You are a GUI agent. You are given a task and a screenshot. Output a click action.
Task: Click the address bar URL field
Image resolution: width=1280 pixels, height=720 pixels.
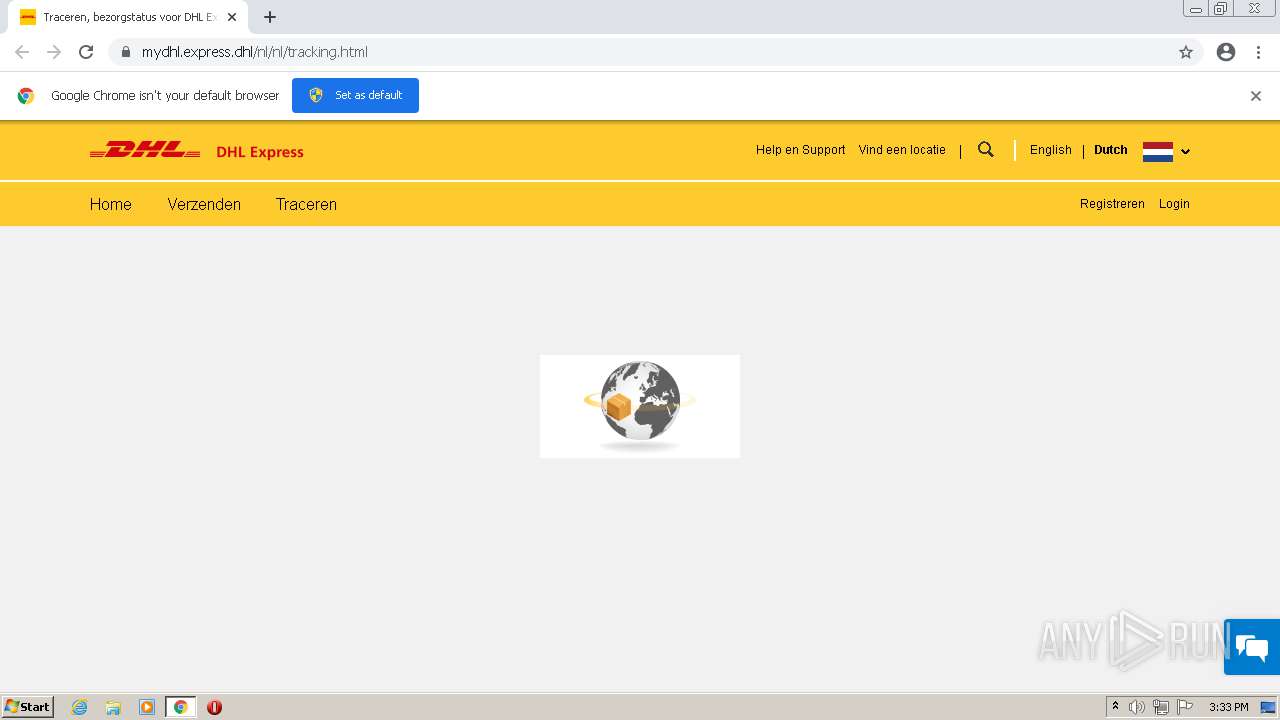click(655, 52)
